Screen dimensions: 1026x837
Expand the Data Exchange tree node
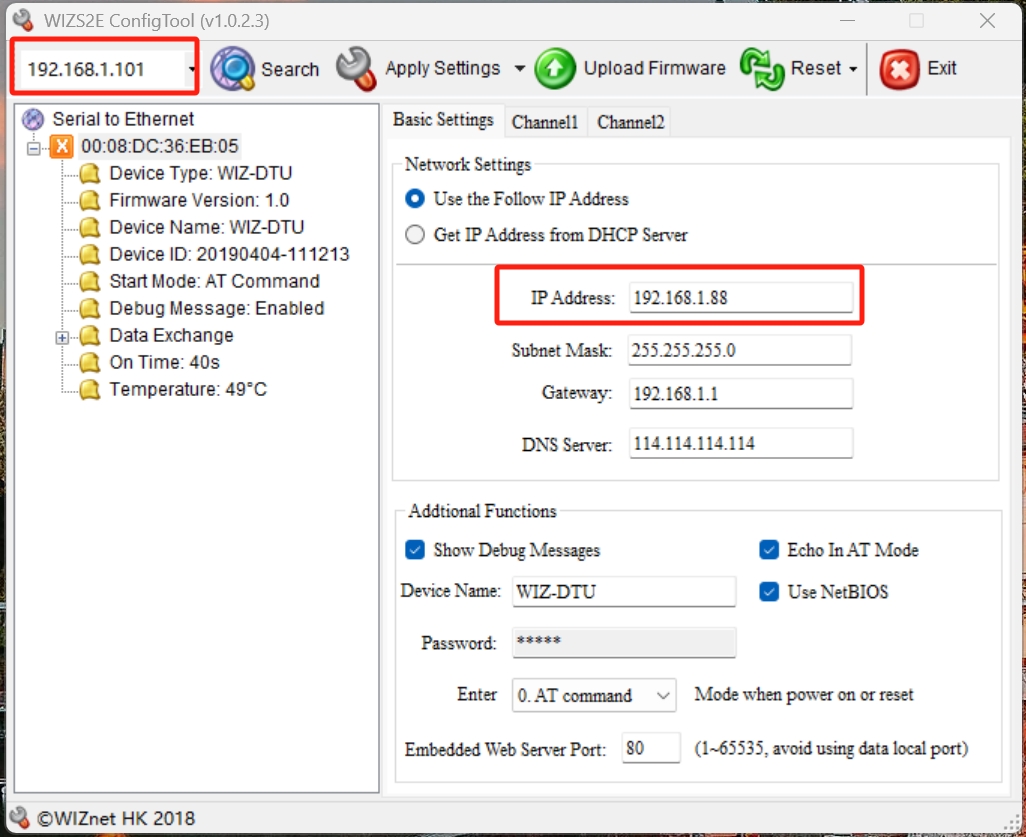point(62,337)
